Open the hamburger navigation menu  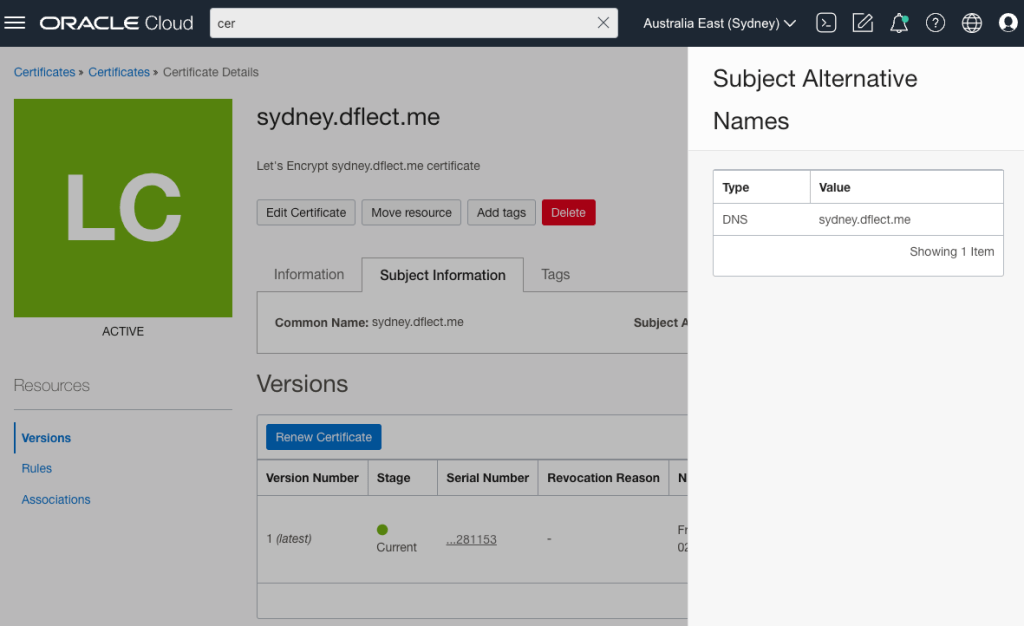pos(15,23)
